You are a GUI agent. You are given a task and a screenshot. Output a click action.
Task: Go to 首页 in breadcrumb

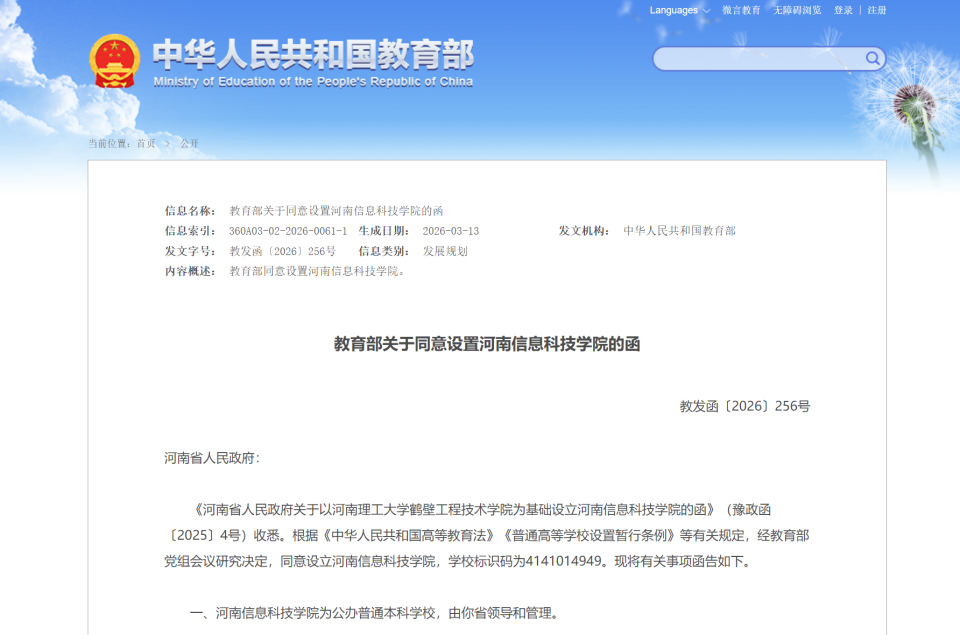(146, 143)
